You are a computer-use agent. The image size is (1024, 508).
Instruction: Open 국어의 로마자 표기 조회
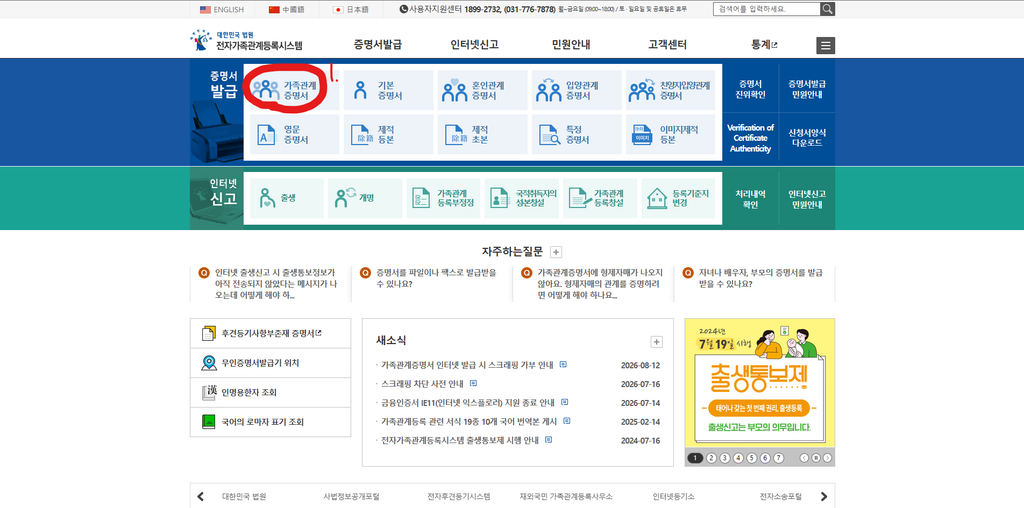[270, 422]
